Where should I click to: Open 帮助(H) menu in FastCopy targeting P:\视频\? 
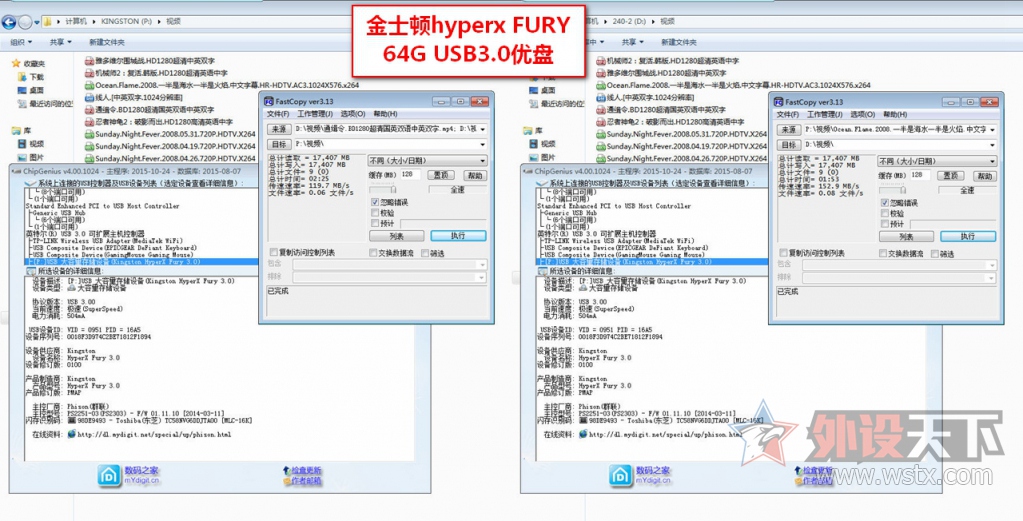(384, 114)
